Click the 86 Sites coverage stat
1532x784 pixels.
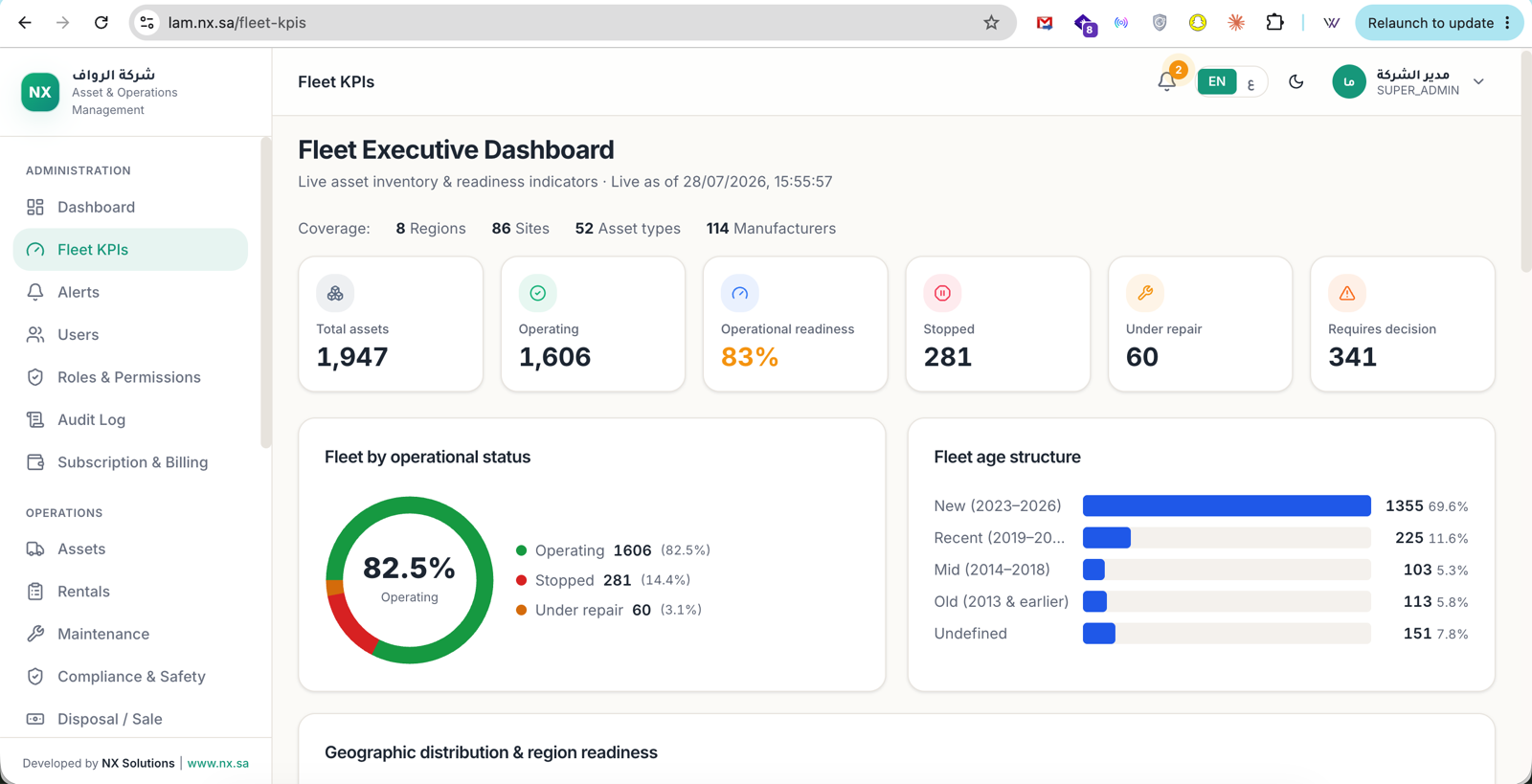pyautogui.click(x=521, y=229)
